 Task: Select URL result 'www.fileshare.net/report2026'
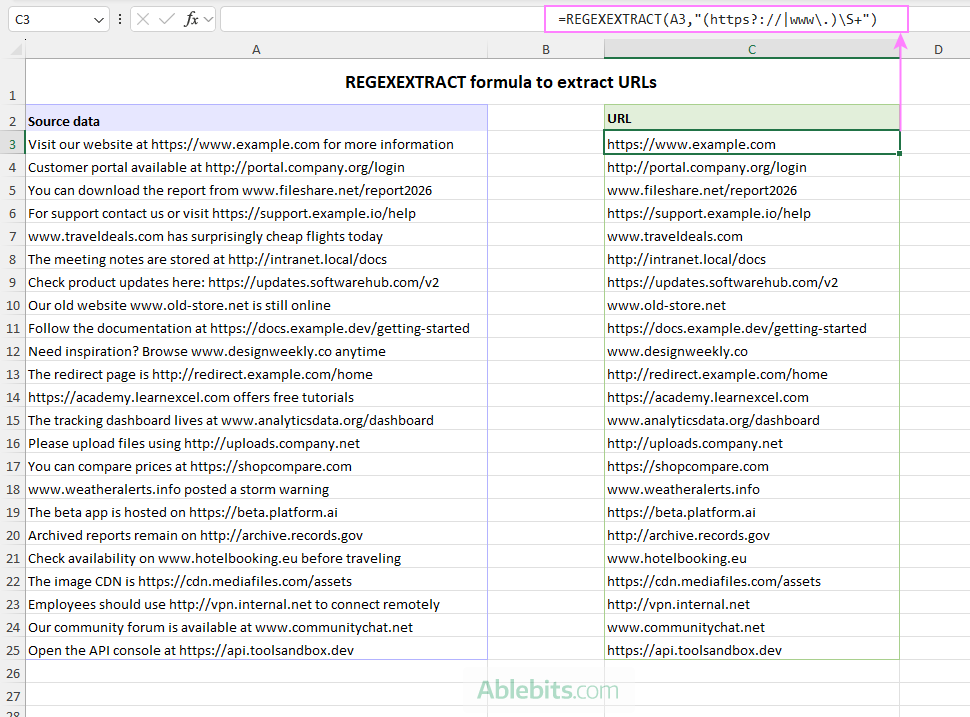[x=752, y=191]
